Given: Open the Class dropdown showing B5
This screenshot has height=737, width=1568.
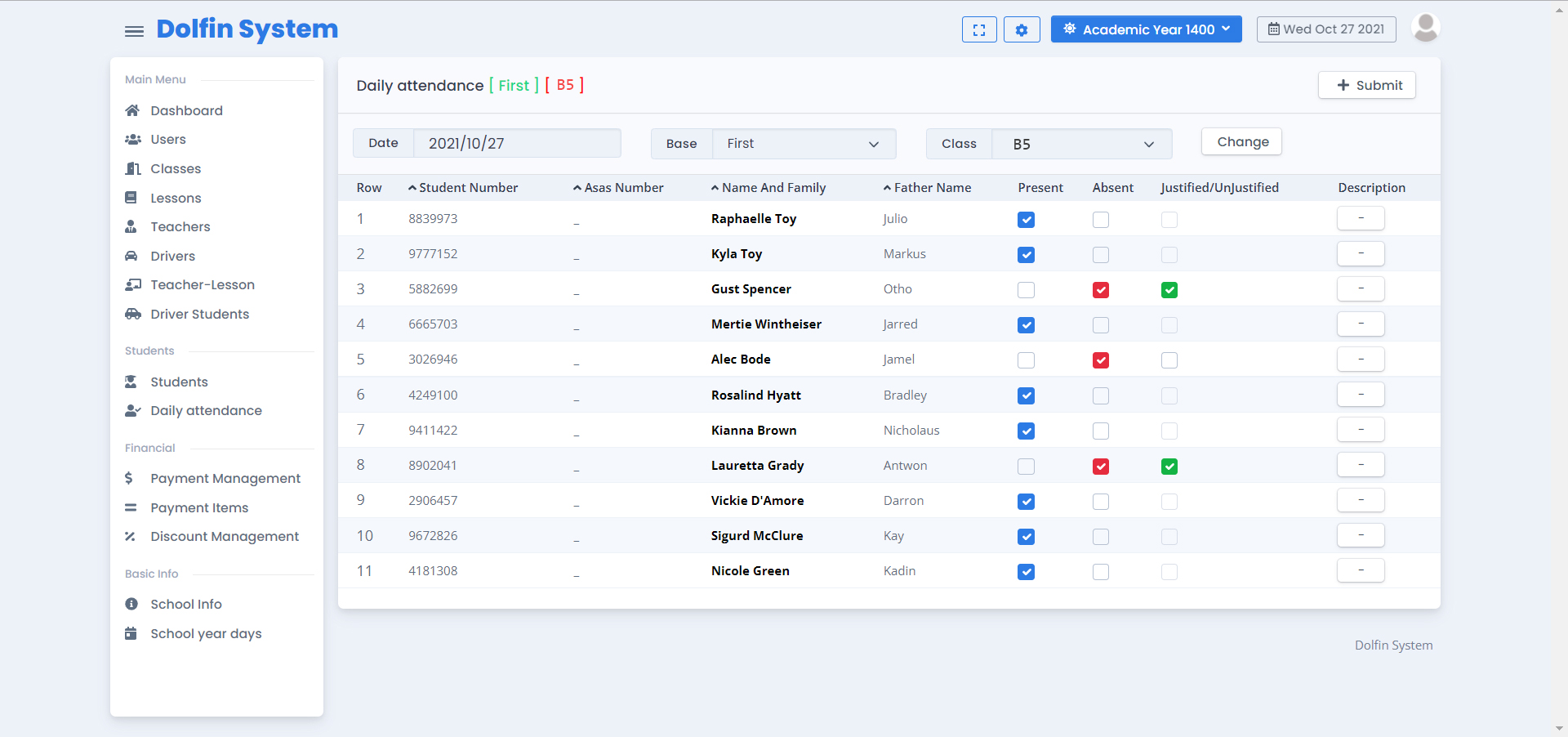Looking at the screenshot, I should 1081,144.
